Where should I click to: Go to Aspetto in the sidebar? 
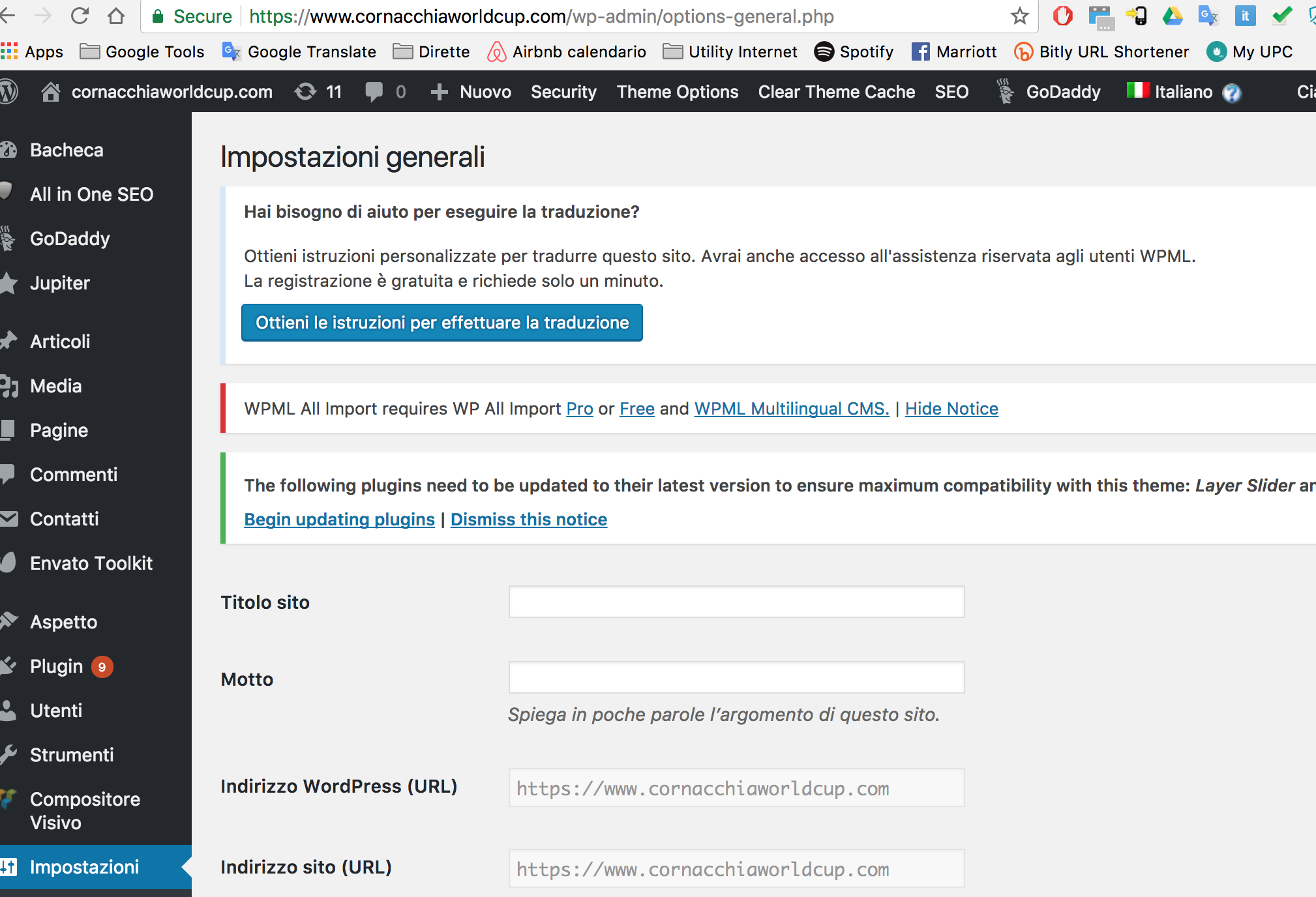click(x=63, y=622)
